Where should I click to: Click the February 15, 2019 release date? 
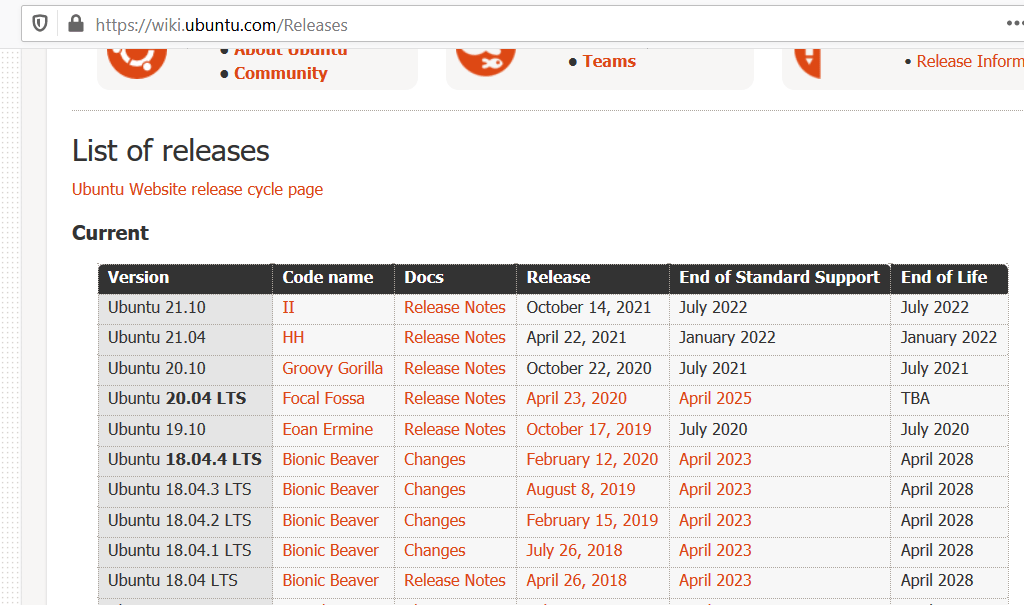[x=592, y=520]
